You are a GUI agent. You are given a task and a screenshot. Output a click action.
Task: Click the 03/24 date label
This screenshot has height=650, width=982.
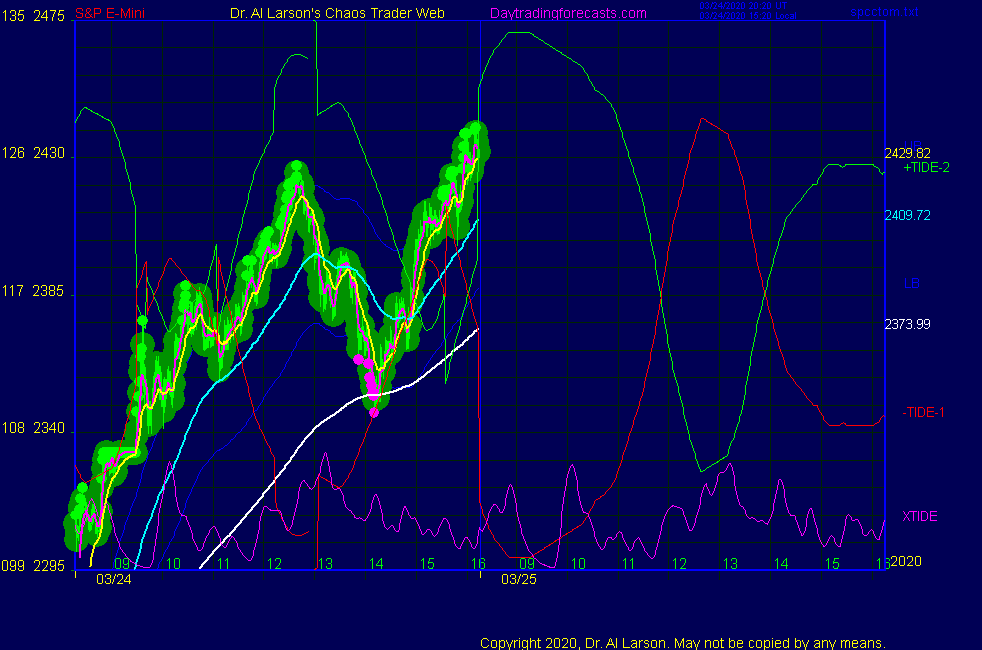click(x=112, y=578)
